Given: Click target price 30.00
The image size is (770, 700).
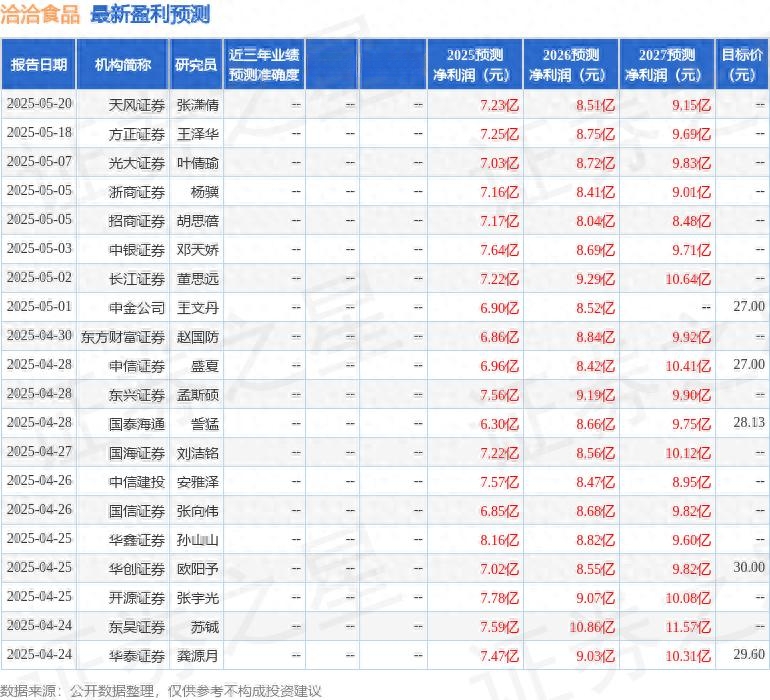Looking at the screenshot, I should (x=749, y=567).
